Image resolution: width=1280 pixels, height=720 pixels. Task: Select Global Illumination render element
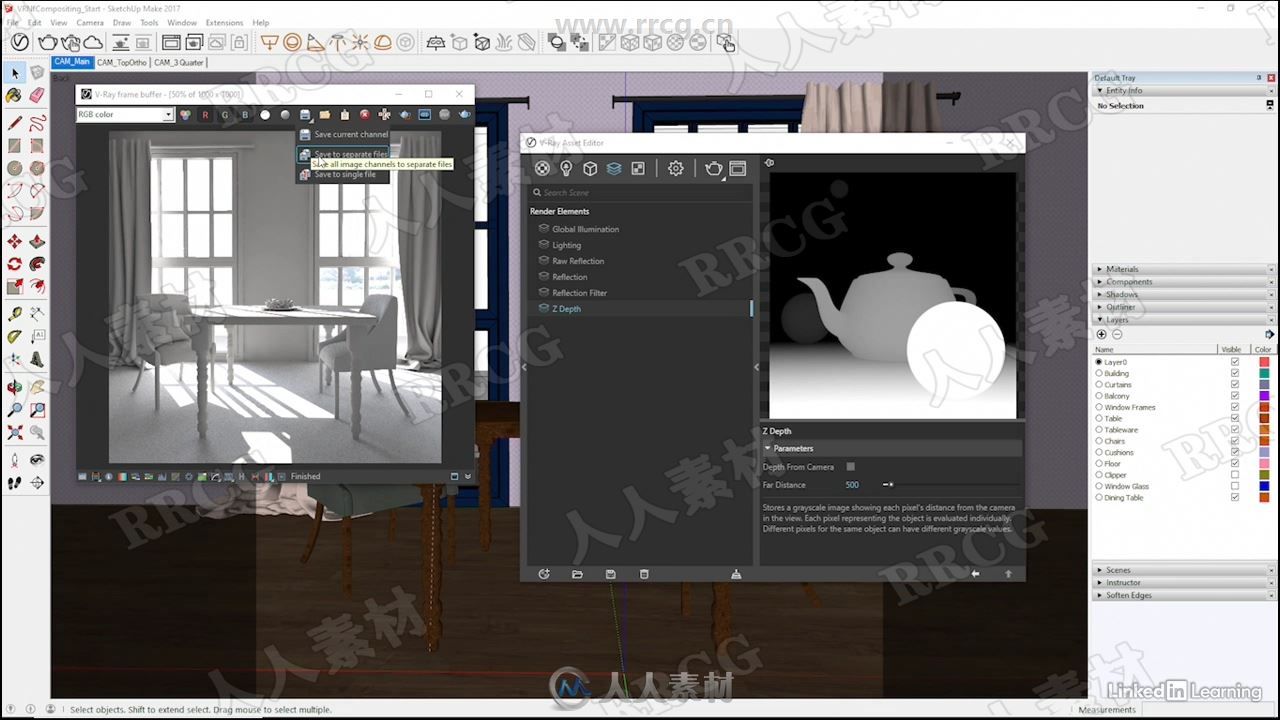coord(585,229)
